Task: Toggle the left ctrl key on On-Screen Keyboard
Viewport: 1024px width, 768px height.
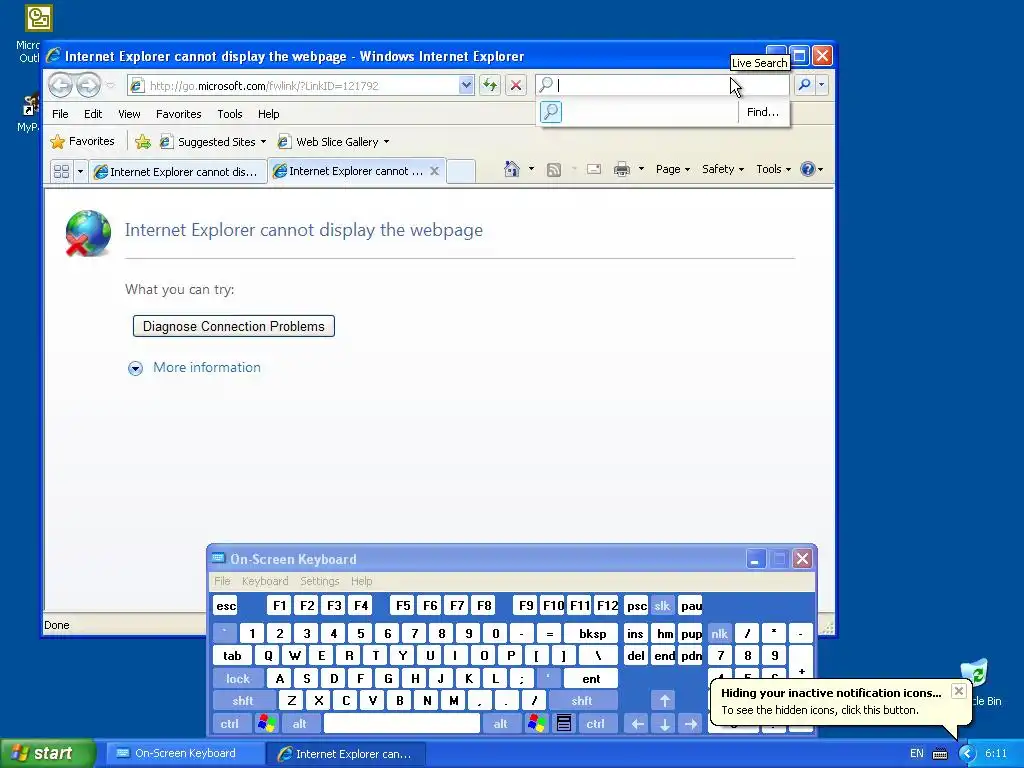Action: (x=230, y=724)
